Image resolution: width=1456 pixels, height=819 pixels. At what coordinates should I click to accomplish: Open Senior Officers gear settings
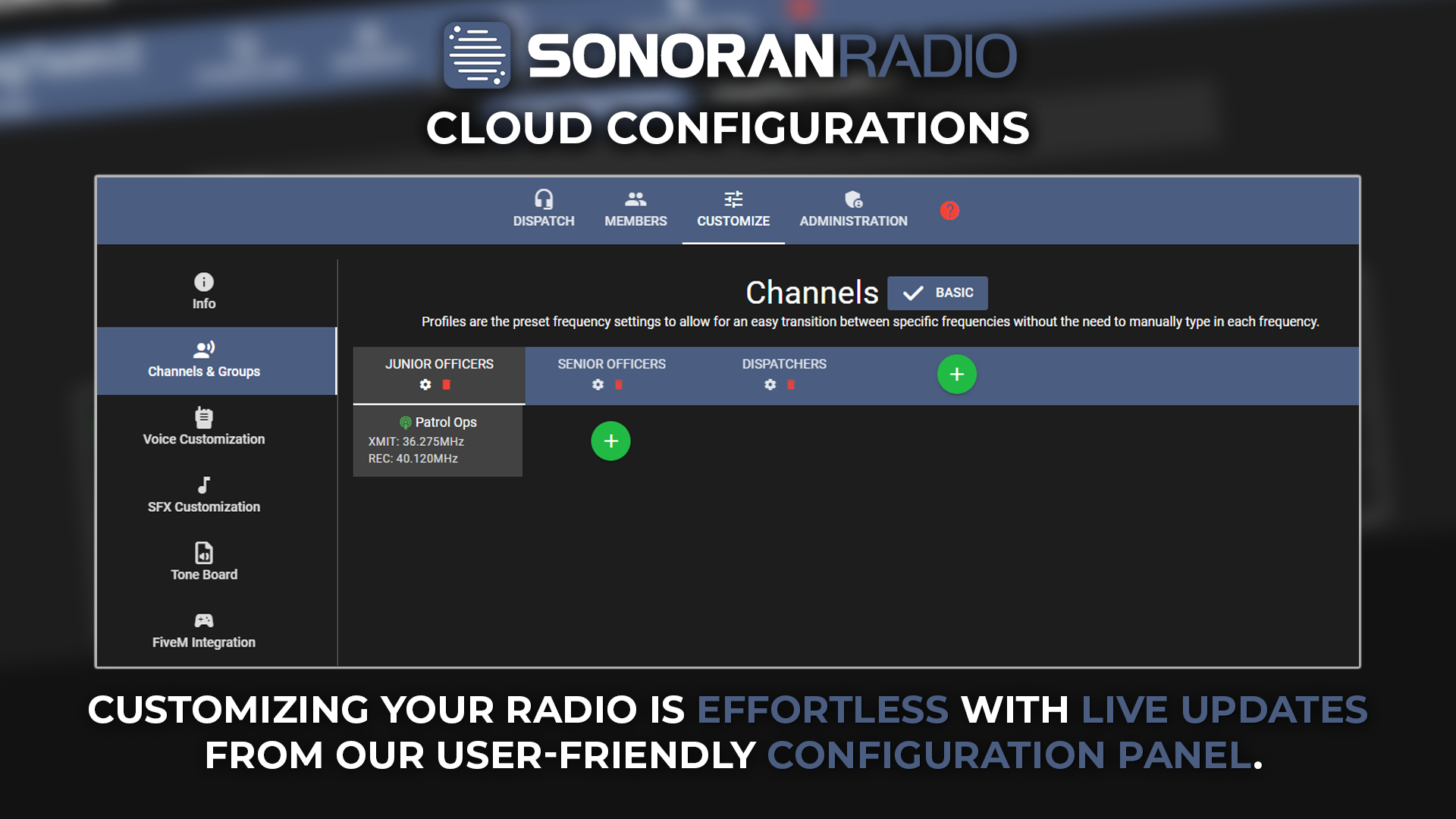pyautogui.click(x=598, y=384)
